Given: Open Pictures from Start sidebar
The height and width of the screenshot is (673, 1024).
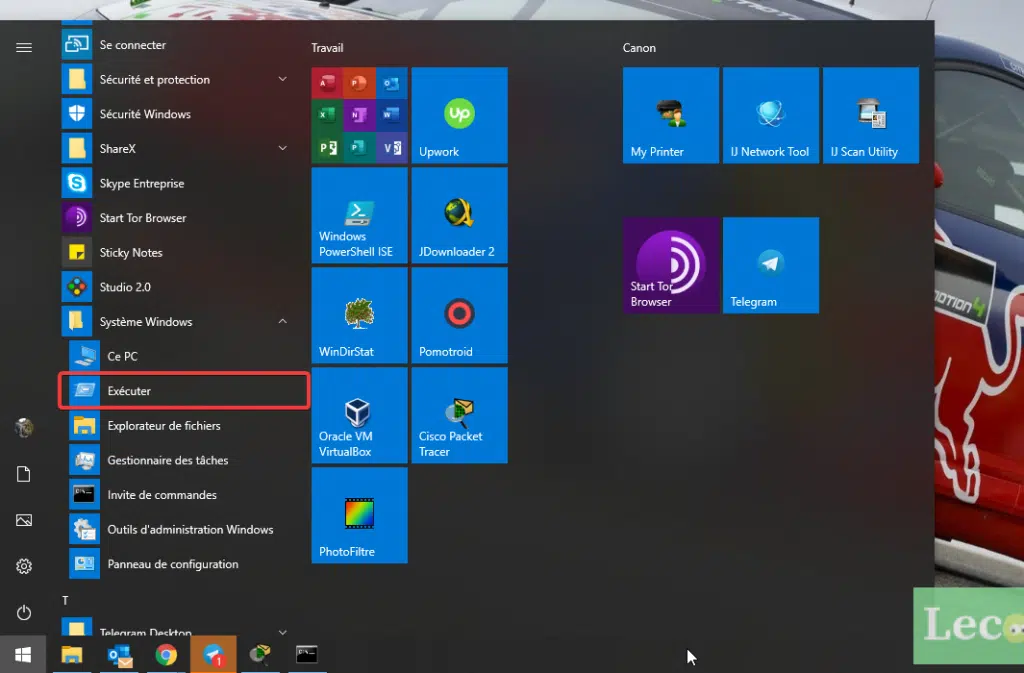Looking at the screenshot, I should [x=24, y=520].
